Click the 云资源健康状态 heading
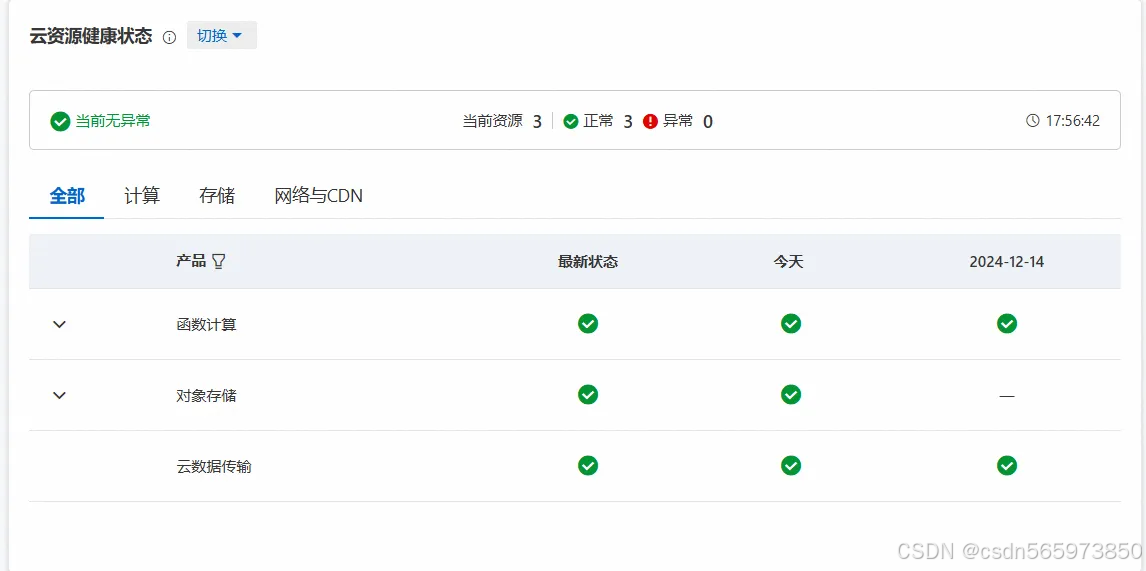The width and height of the screenshot is (1146, 571). [91, 36]
